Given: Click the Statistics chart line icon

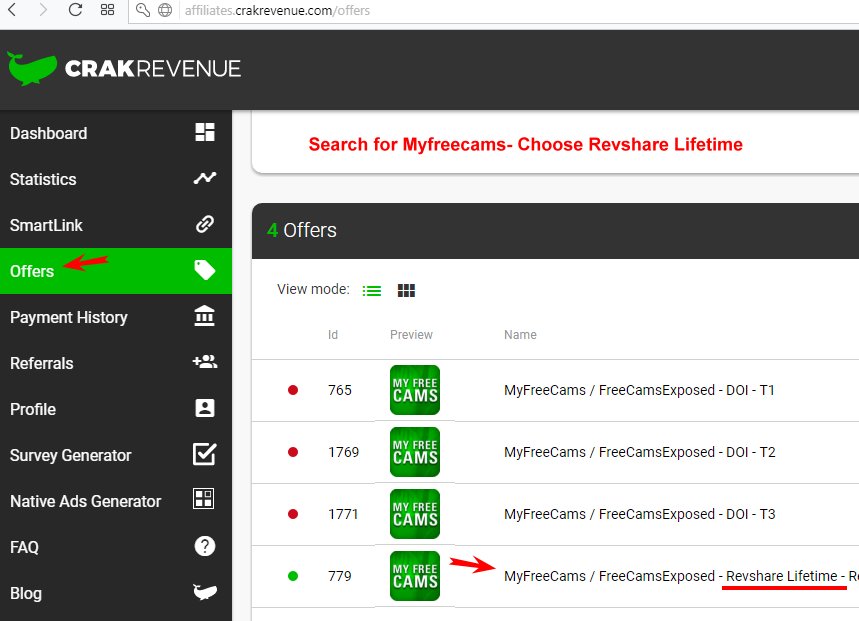Looking at the screenshot, I should [x=205, y=178].
